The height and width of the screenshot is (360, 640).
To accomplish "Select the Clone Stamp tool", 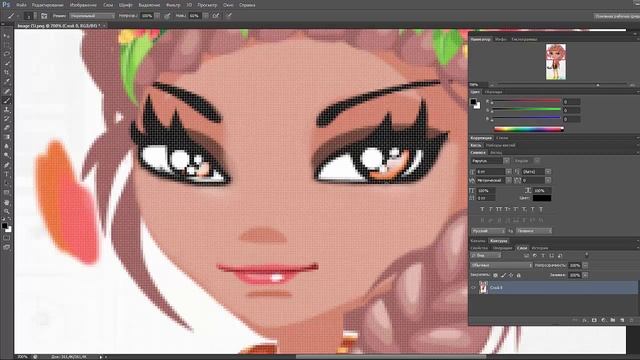I will (7, 109).
